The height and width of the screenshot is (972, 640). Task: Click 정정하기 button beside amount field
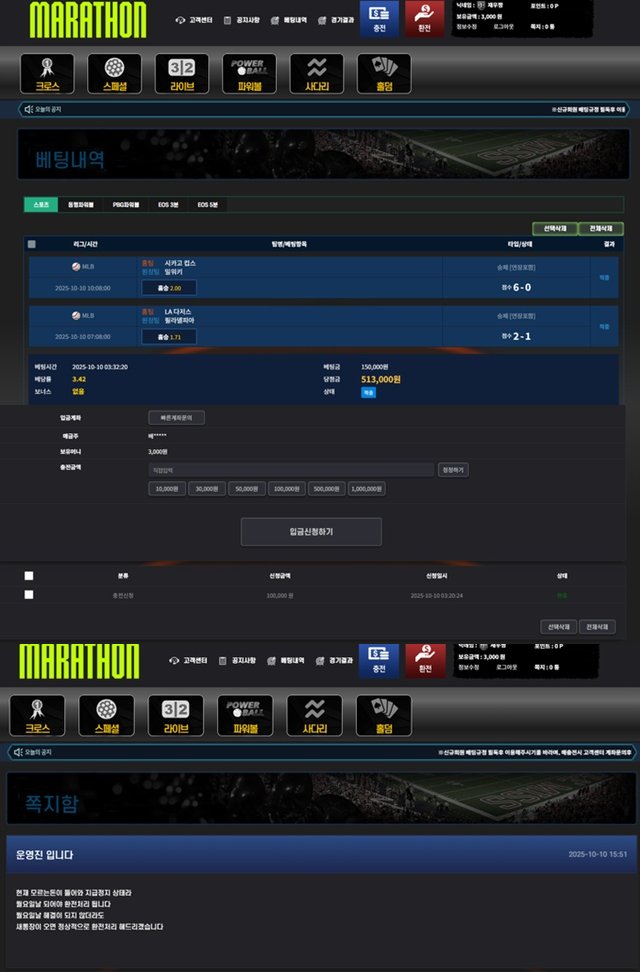point(453,470)
